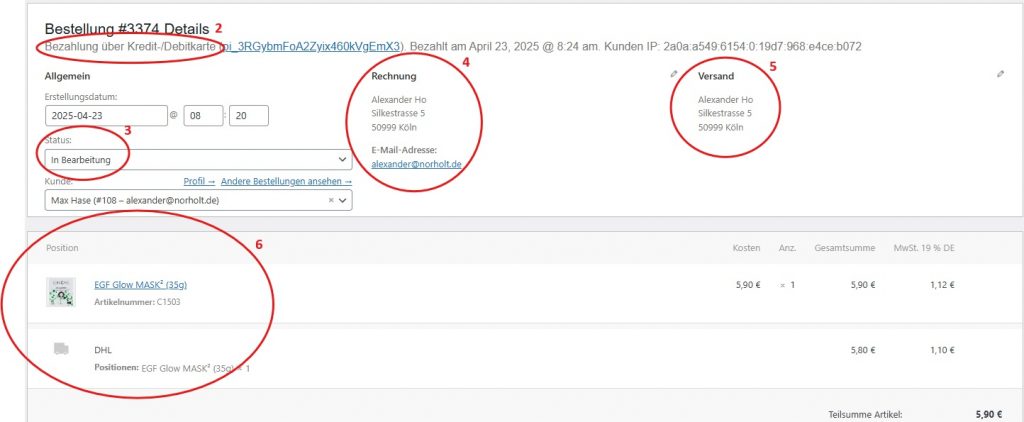The height and width of the screenshot is (422, 1024).
Task: Open the Status dropdown showing In Bearbeitung
Action: [198, 160]
